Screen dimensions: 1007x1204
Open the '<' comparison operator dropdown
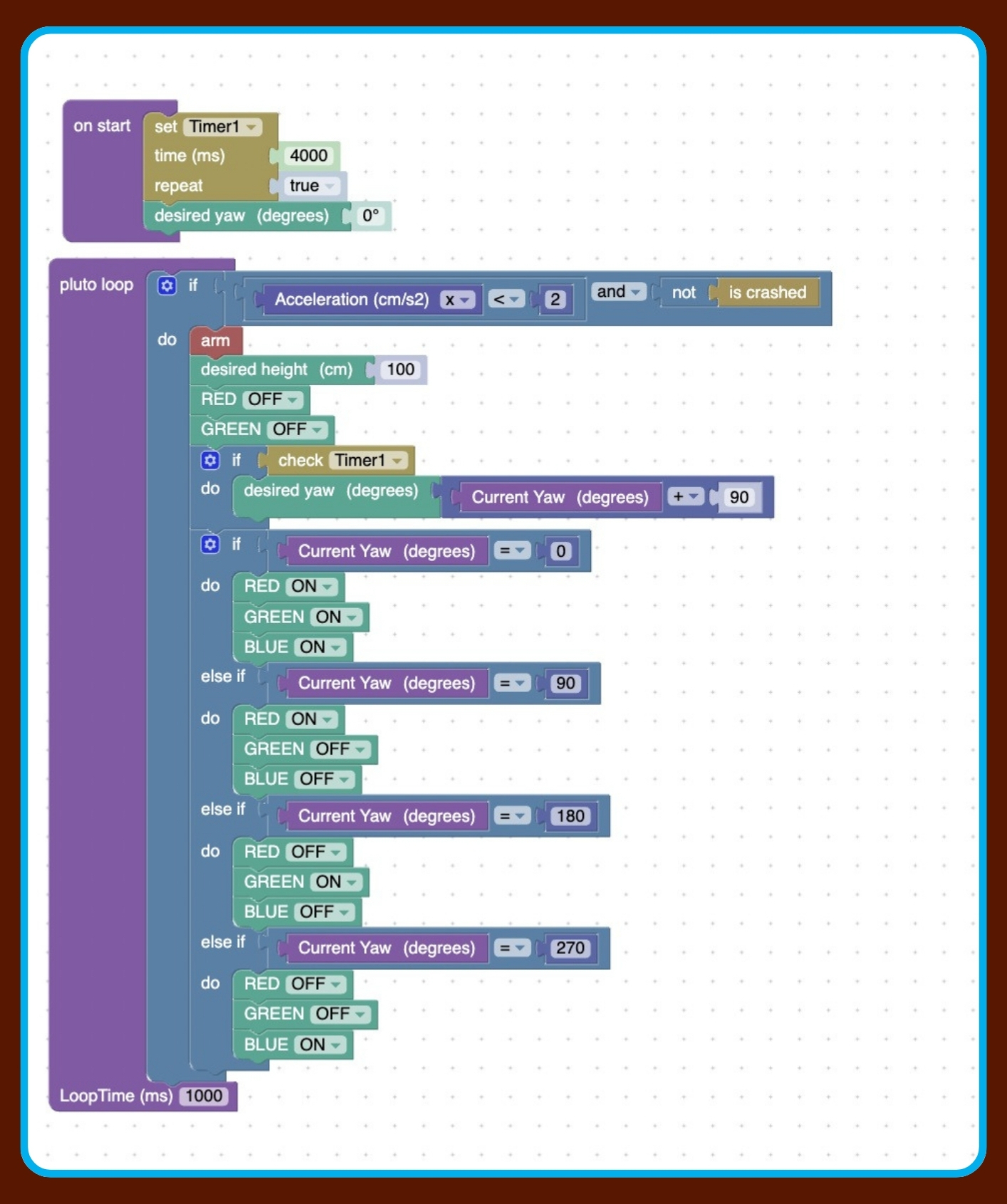coord(506,300)
